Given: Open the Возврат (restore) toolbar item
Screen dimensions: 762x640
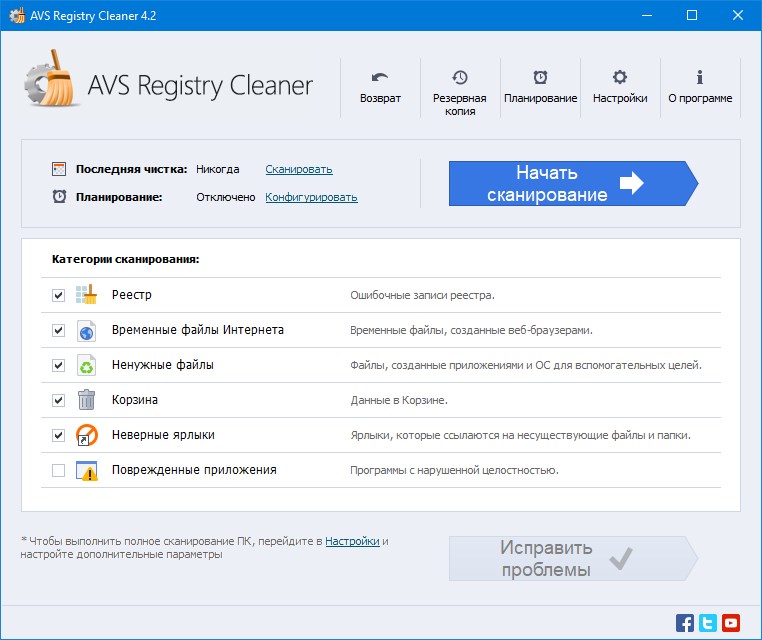Looking at the screenshot, I should pos(380,87).
